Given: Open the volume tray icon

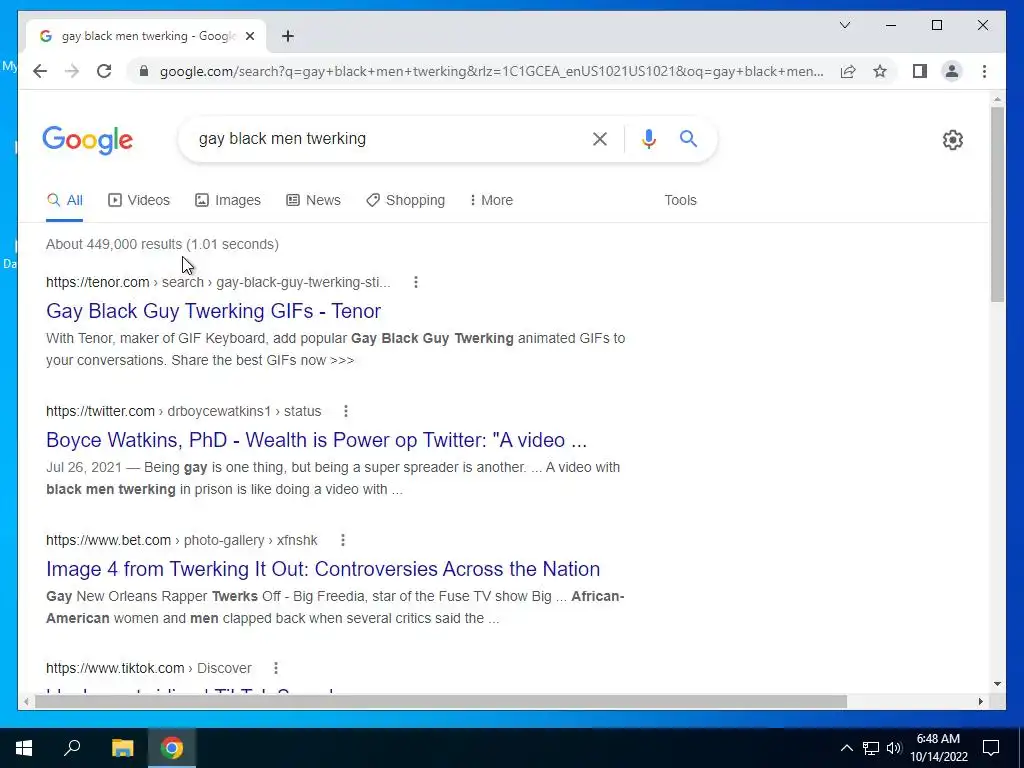Looking at the screenshot, I should tap(894, 748).
